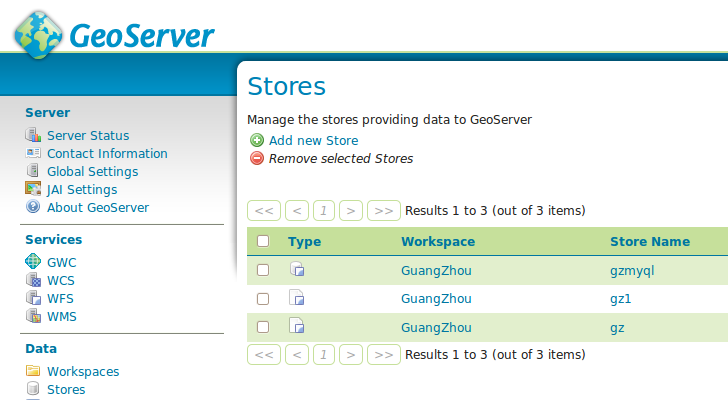Screen dimensions: 728x400
Task: Open the WFS service settings
Action: (x=60, y=298)
